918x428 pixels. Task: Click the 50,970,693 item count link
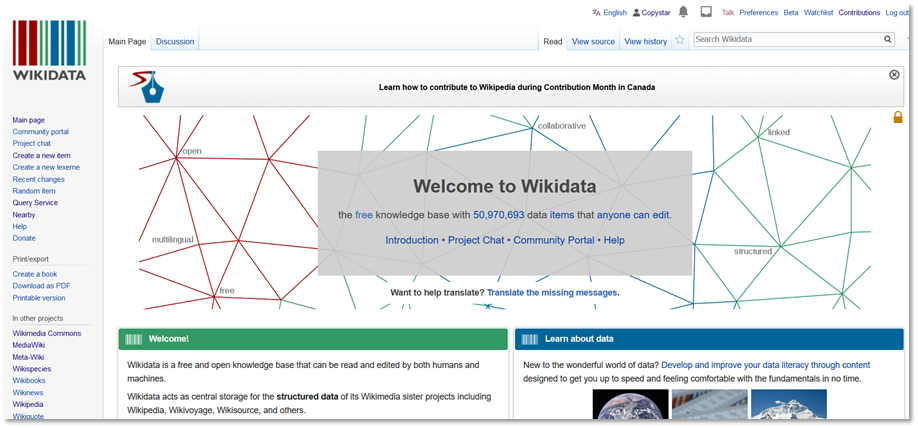coord(499,215)
